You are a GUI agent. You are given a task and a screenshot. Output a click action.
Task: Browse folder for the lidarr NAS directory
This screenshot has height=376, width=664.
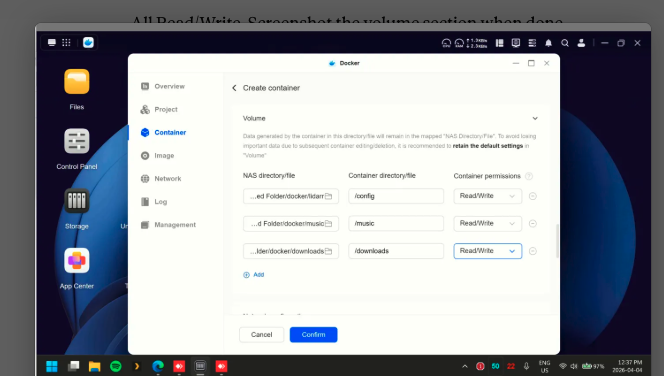tap(329, 196)
